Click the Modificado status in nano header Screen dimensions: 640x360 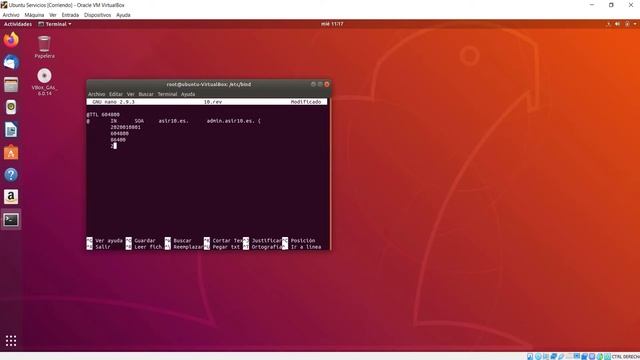pyautogui.click(x=306, y=102)
